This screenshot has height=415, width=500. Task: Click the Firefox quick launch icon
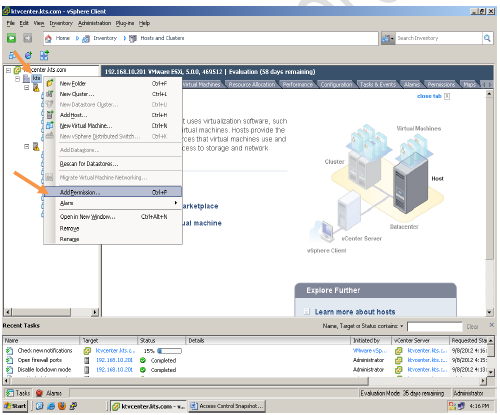point(62,406)
